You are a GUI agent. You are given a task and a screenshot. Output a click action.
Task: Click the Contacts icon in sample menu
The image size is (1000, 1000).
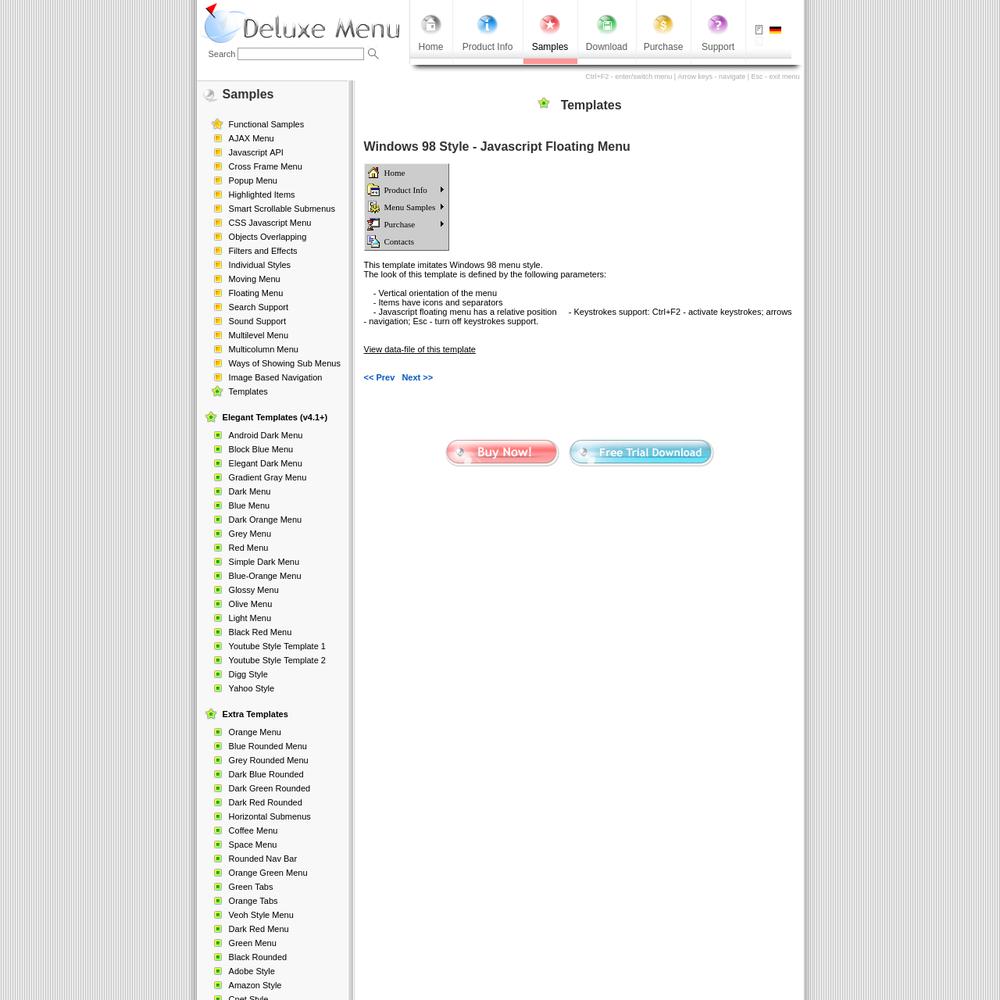374,241
